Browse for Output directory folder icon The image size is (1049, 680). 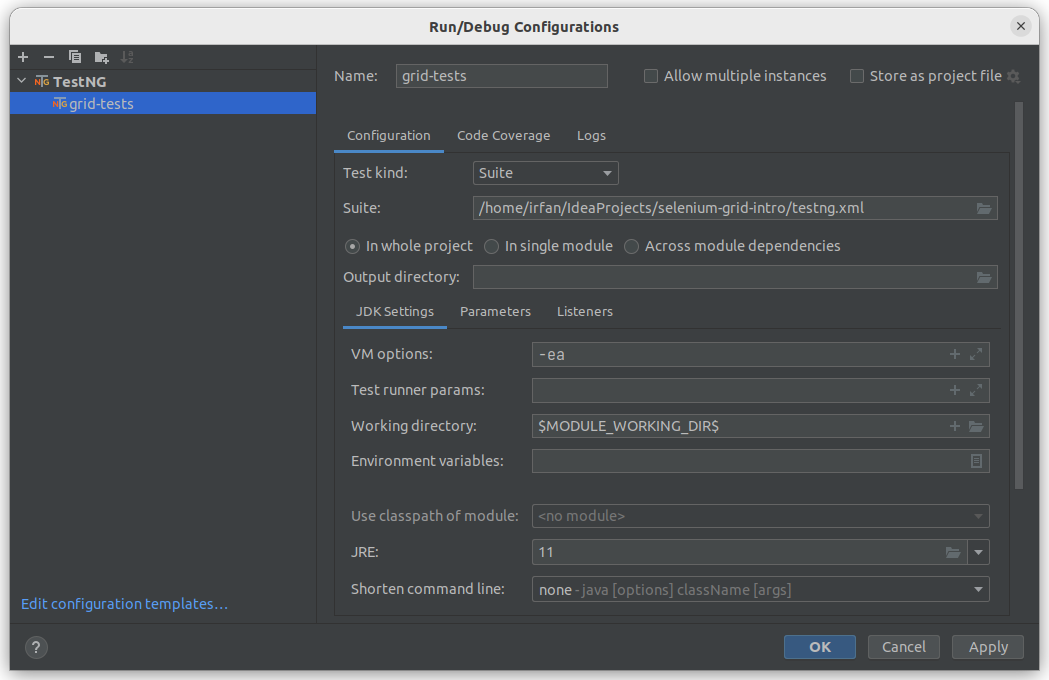983,277
